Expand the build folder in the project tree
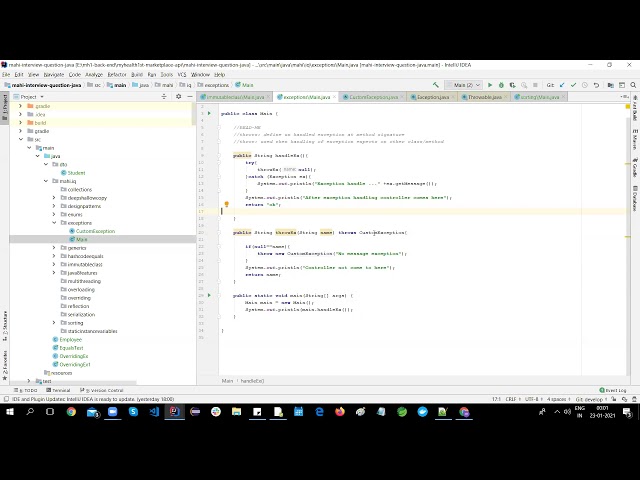 (20, 123)
